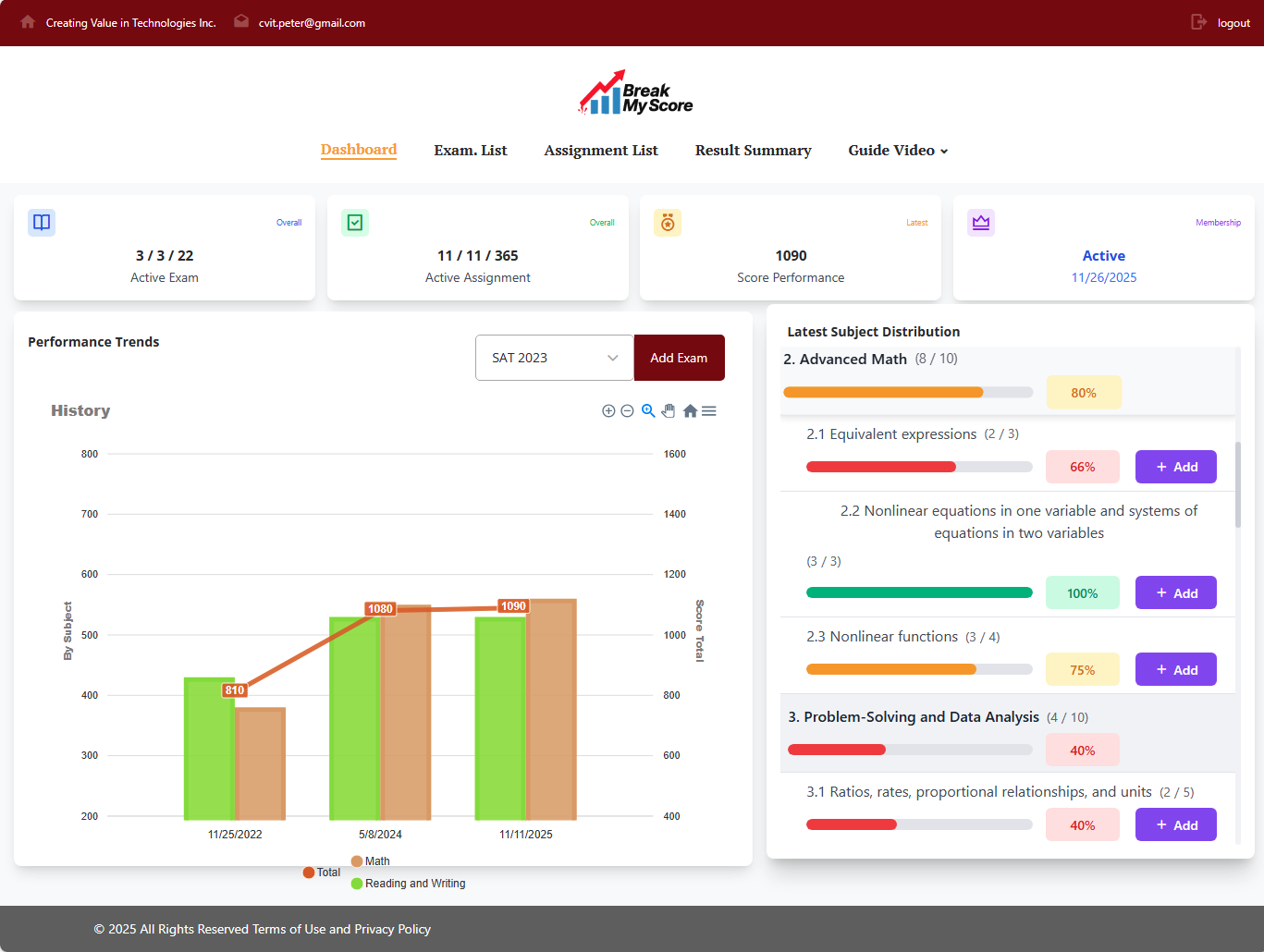The width and height of the screenshot is (1264, 952).
Task: Click the zoom out icon on the History chart
Action: click(628, 410)
